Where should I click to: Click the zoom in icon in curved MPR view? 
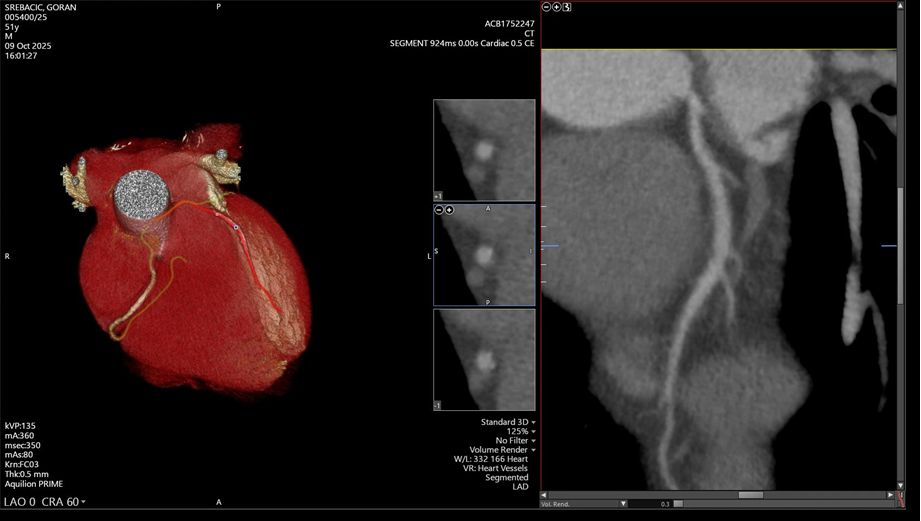(556, 7)
